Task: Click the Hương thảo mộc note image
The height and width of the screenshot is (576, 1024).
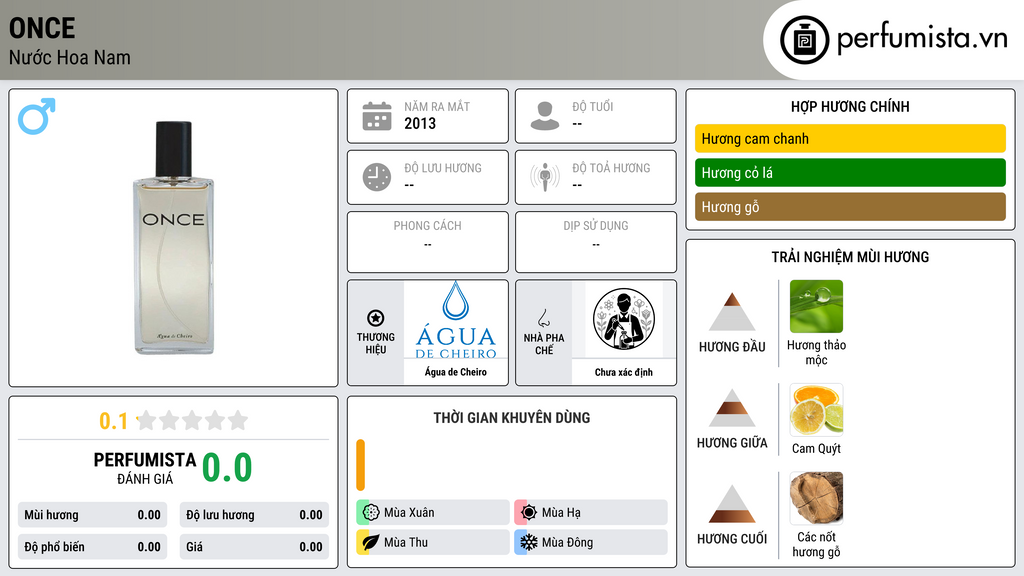Action: [816, 306]
